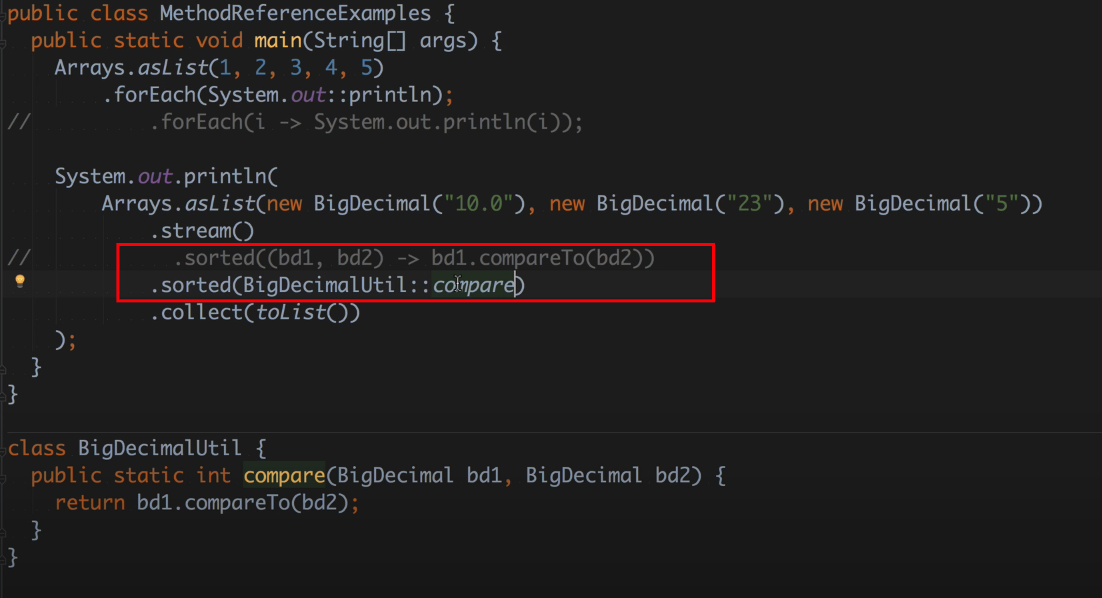Click toList in the collect call
The width and height of the screenshot is (1102, 598).
pos(291,313)
